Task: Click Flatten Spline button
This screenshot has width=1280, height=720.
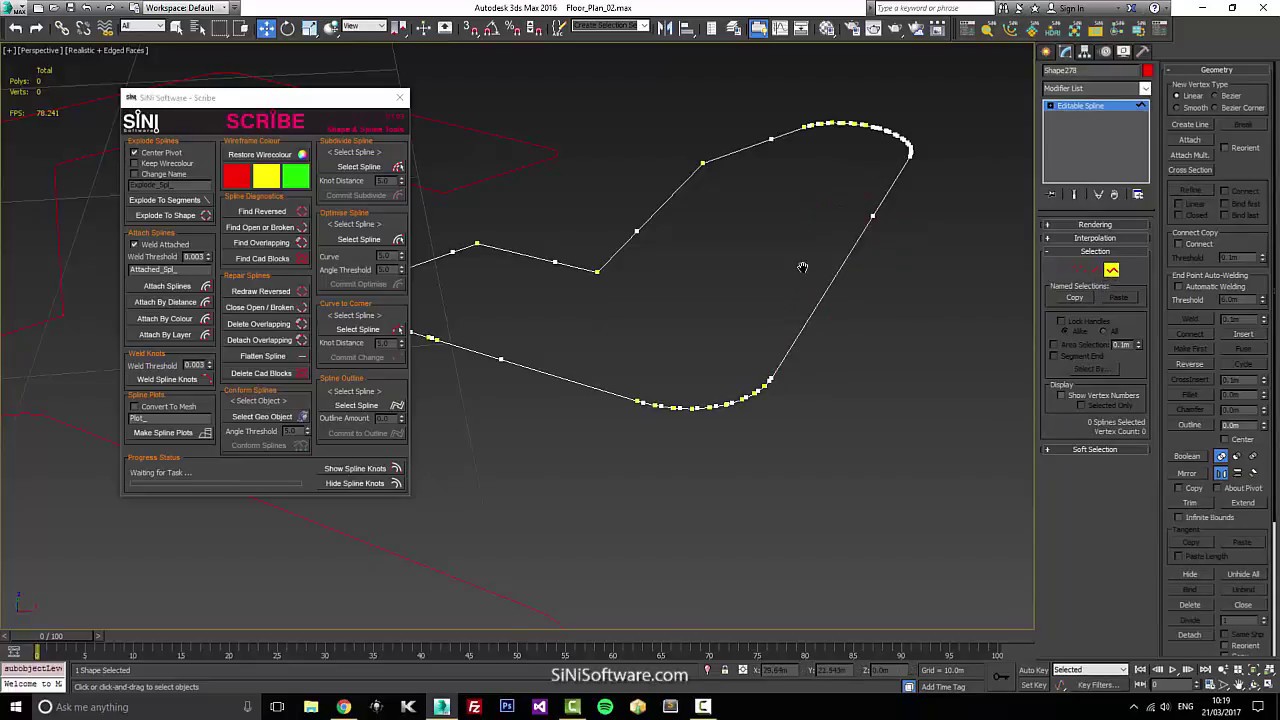Action: click(263, 356)
